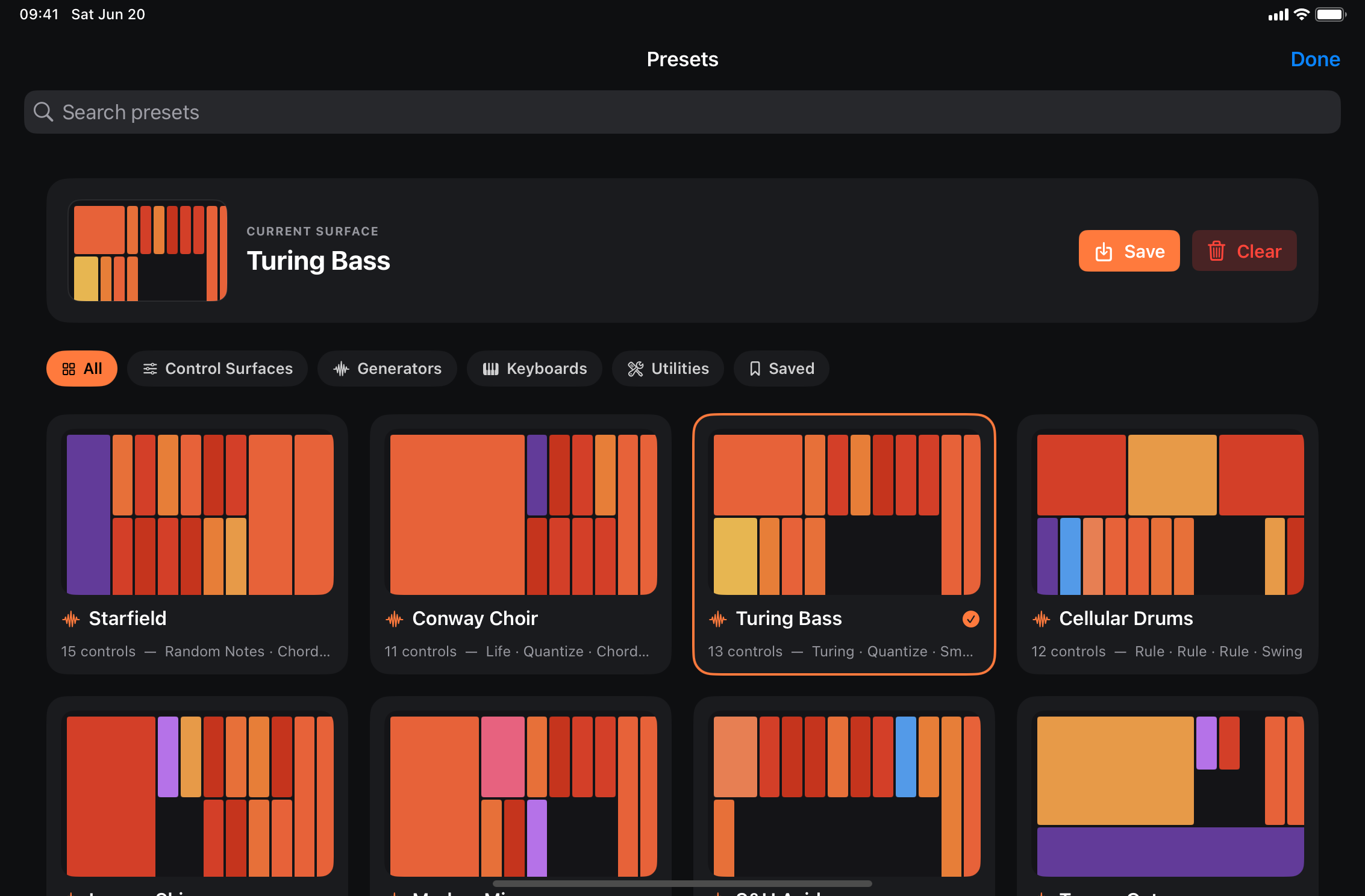The image size is (1365, 896).
Task: Click the Wi-Fi status icon
Action: [x=1301, y=14]
